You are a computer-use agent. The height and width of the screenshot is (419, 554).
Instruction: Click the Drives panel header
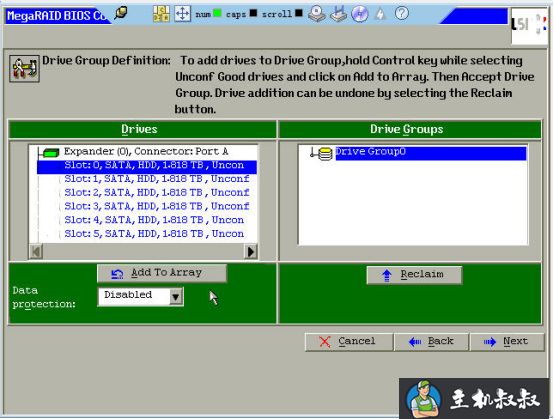(142, 129)
